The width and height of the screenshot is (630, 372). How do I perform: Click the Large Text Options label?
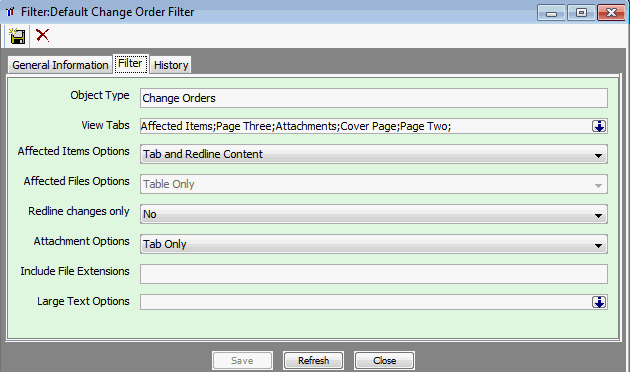click(x=83, y=301)
